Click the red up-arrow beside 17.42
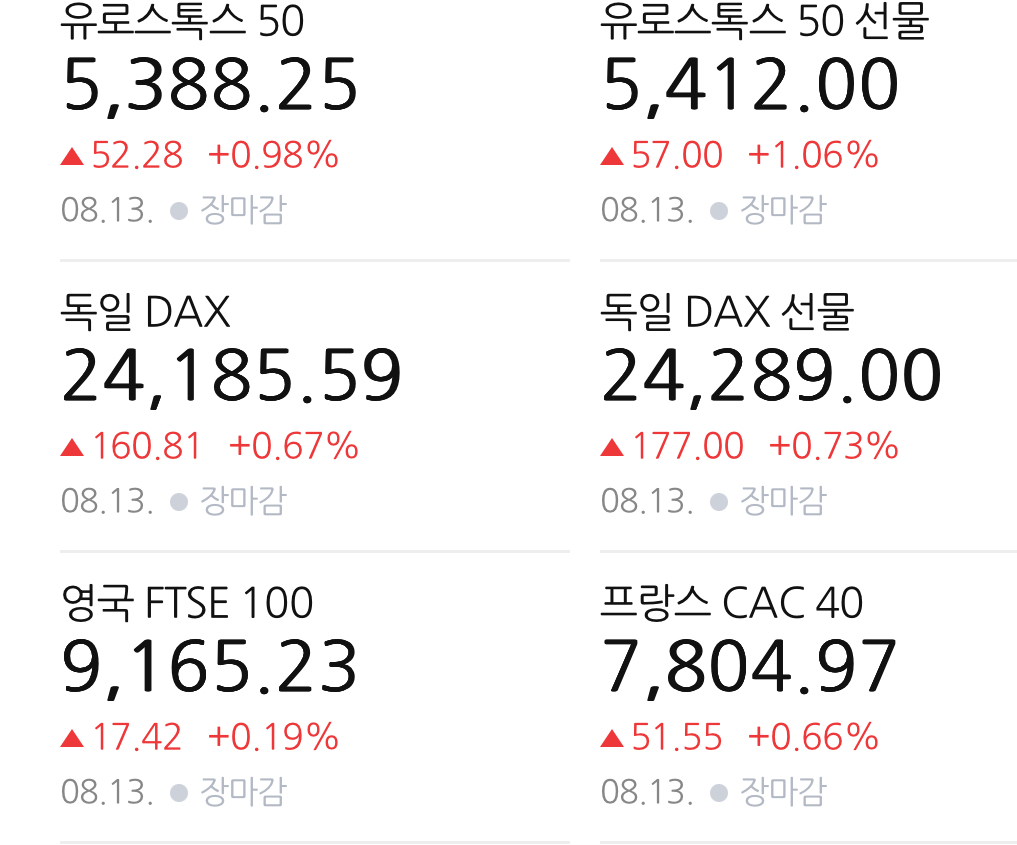Viewport: 1017px width, 845px height. pyautogui.click(x=72, y=739)
